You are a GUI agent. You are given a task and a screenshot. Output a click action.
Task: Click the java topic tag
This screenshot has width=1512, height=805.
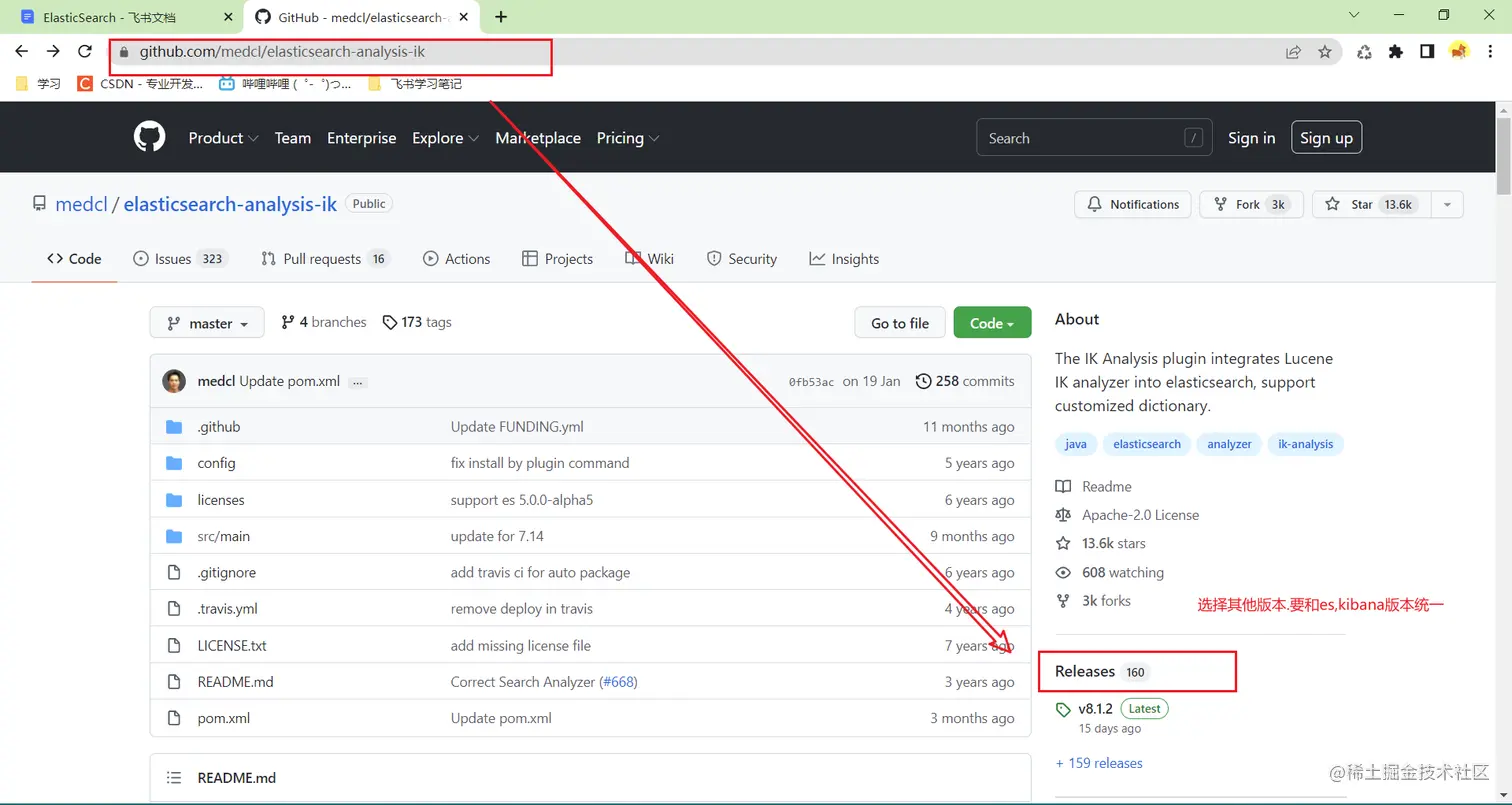[x=1076, y=444]
